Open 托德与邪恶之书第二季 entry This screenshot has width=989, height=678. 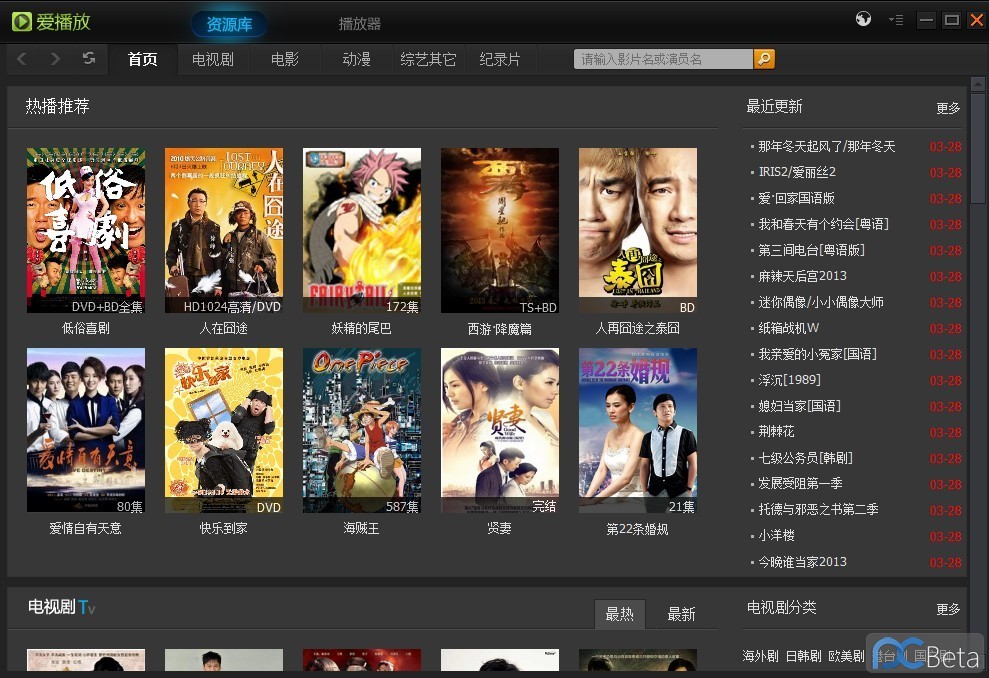point(818,510)
